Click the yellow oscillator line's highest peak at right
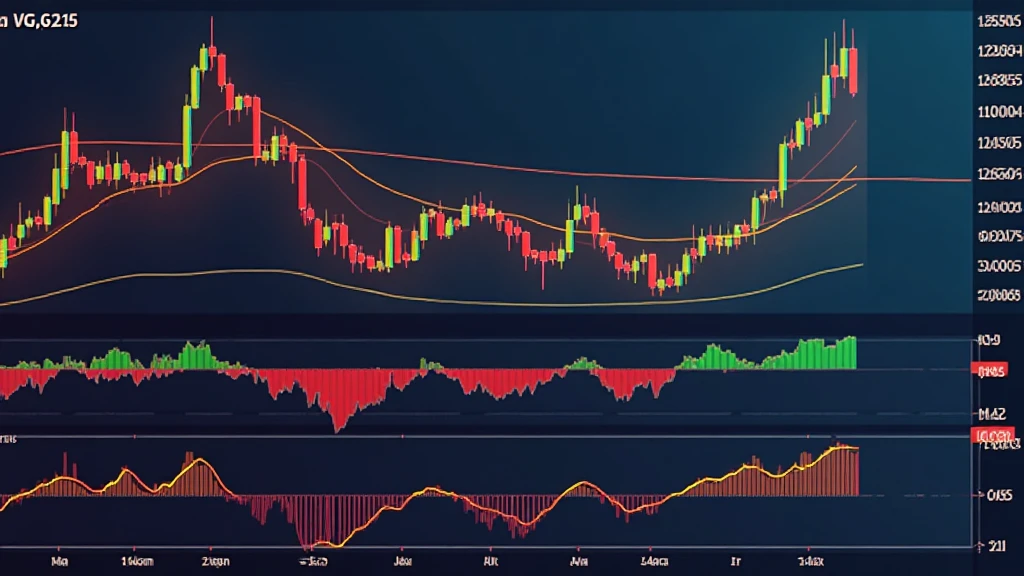Viewport: 1024px width, 576px height. (838, 447)
